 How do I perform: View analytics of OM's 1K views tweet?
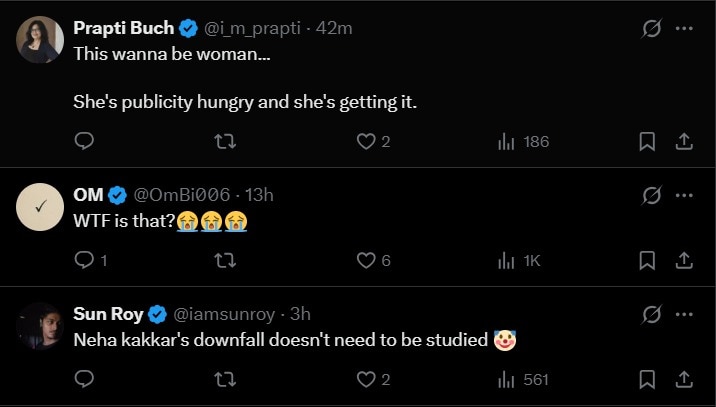point(518,260)
